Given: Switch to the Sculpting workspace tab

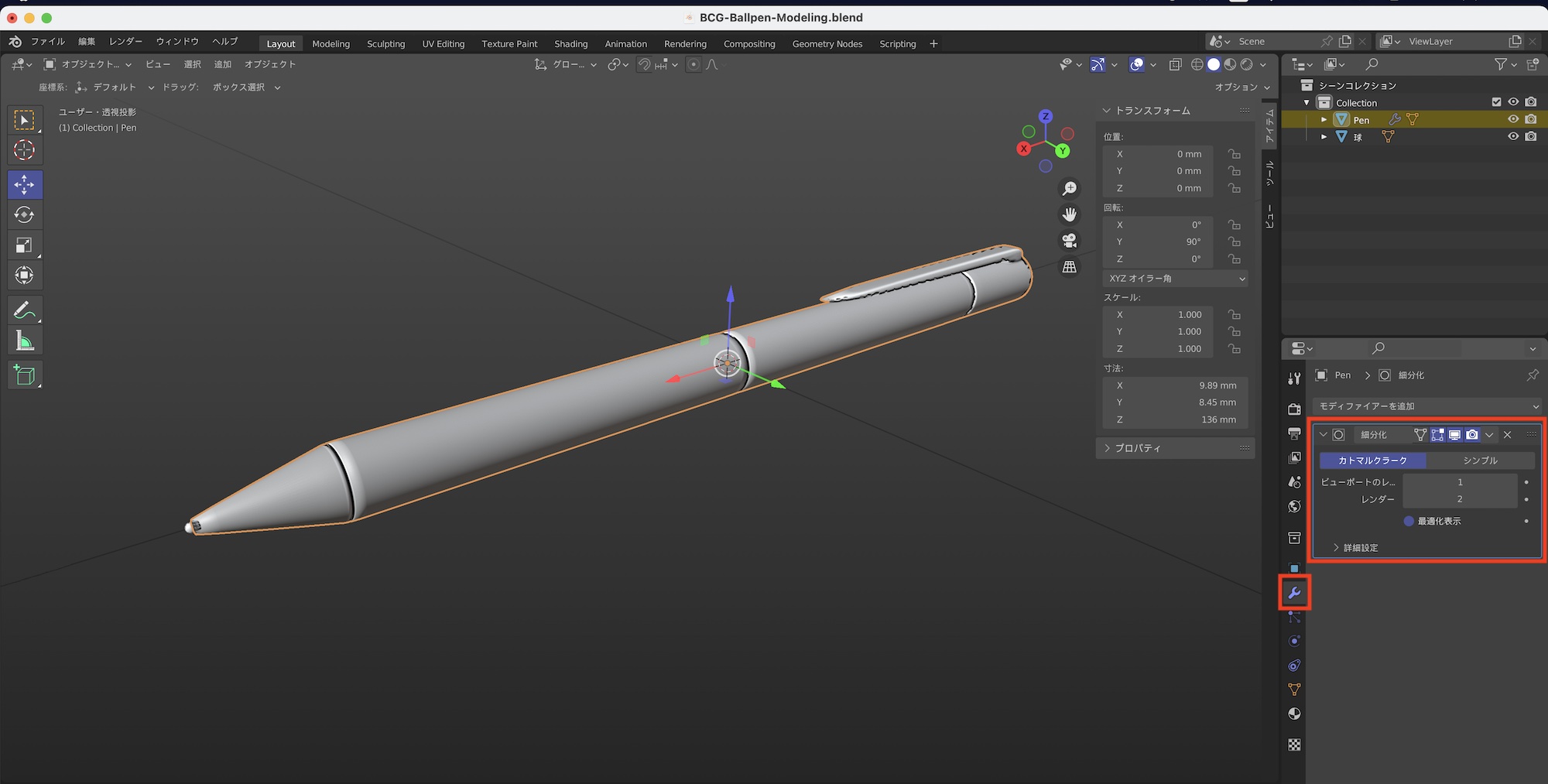Looking at the screenshot, I should [385, 44].
